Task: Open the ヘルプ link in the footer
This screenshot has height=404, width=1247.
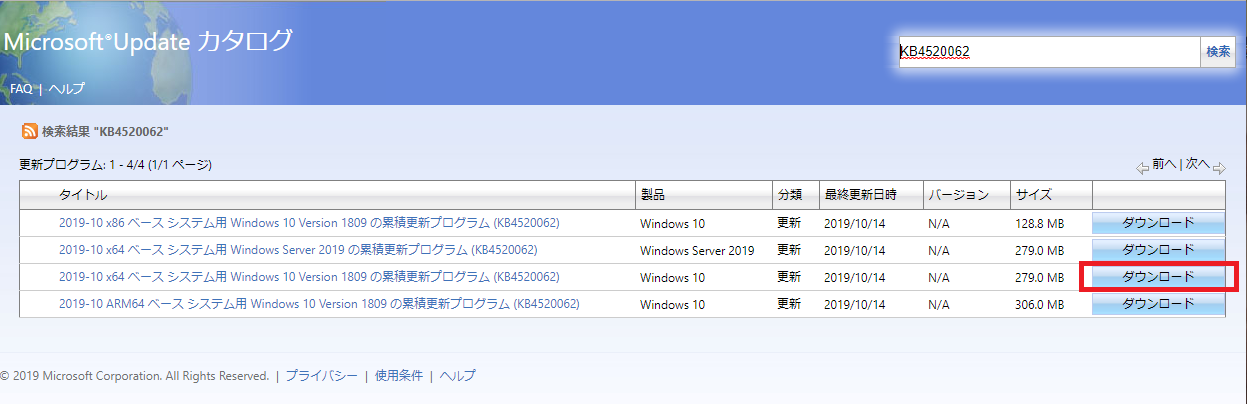Action: coord(458,376)
